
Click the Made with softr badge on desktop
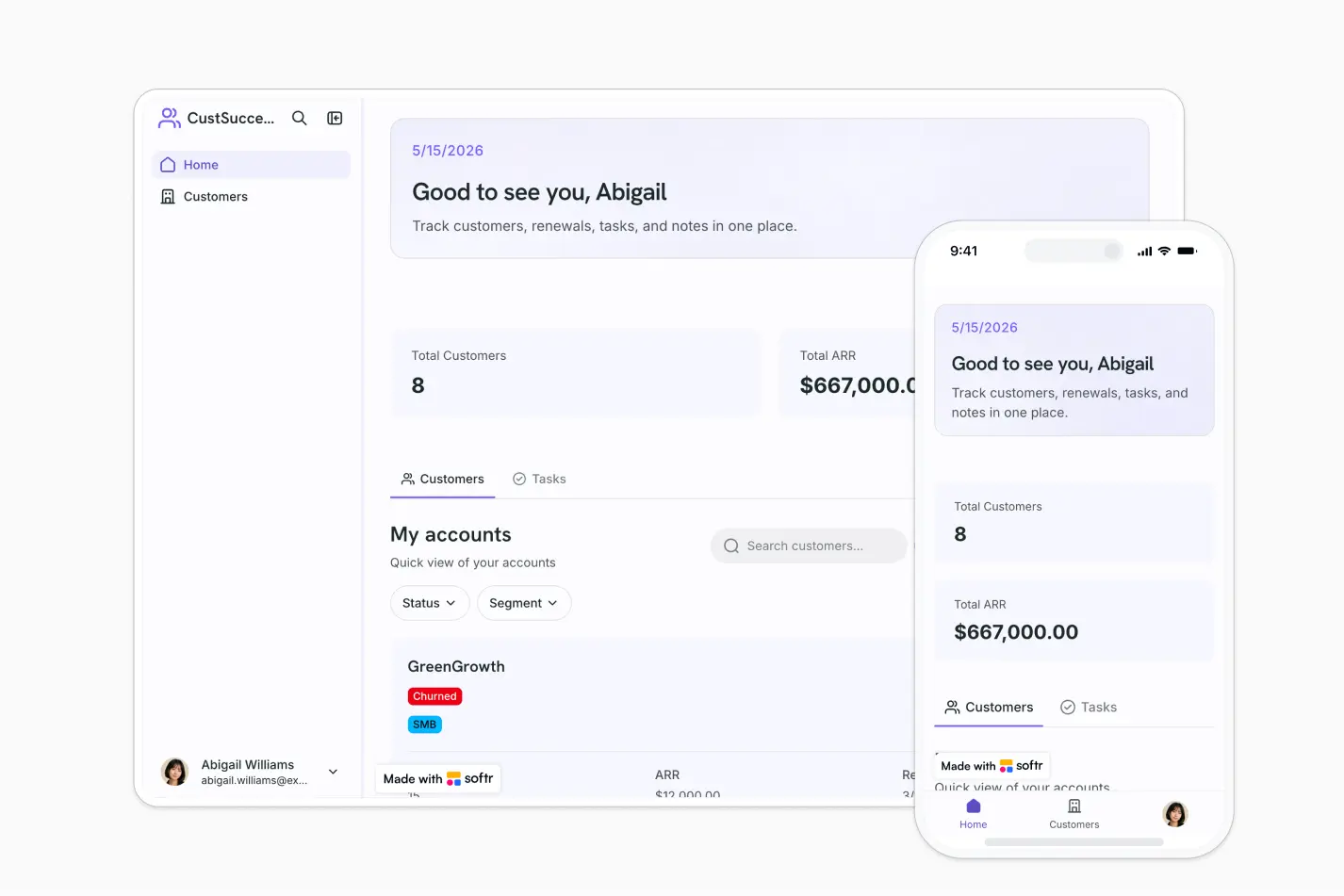[x=438, y=778]
